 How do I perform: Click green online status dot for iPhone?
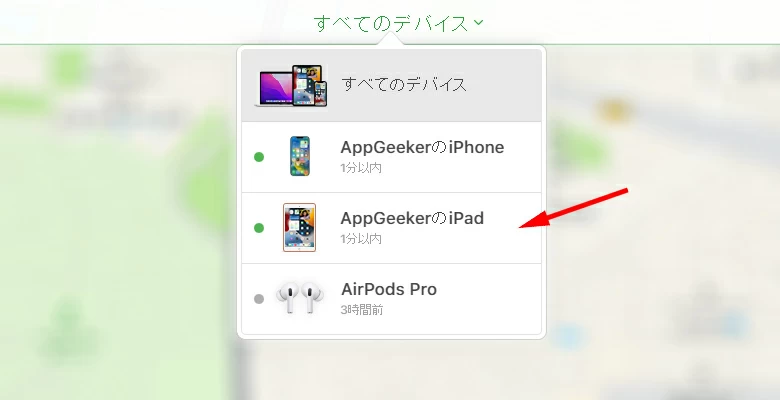[259, 157]
